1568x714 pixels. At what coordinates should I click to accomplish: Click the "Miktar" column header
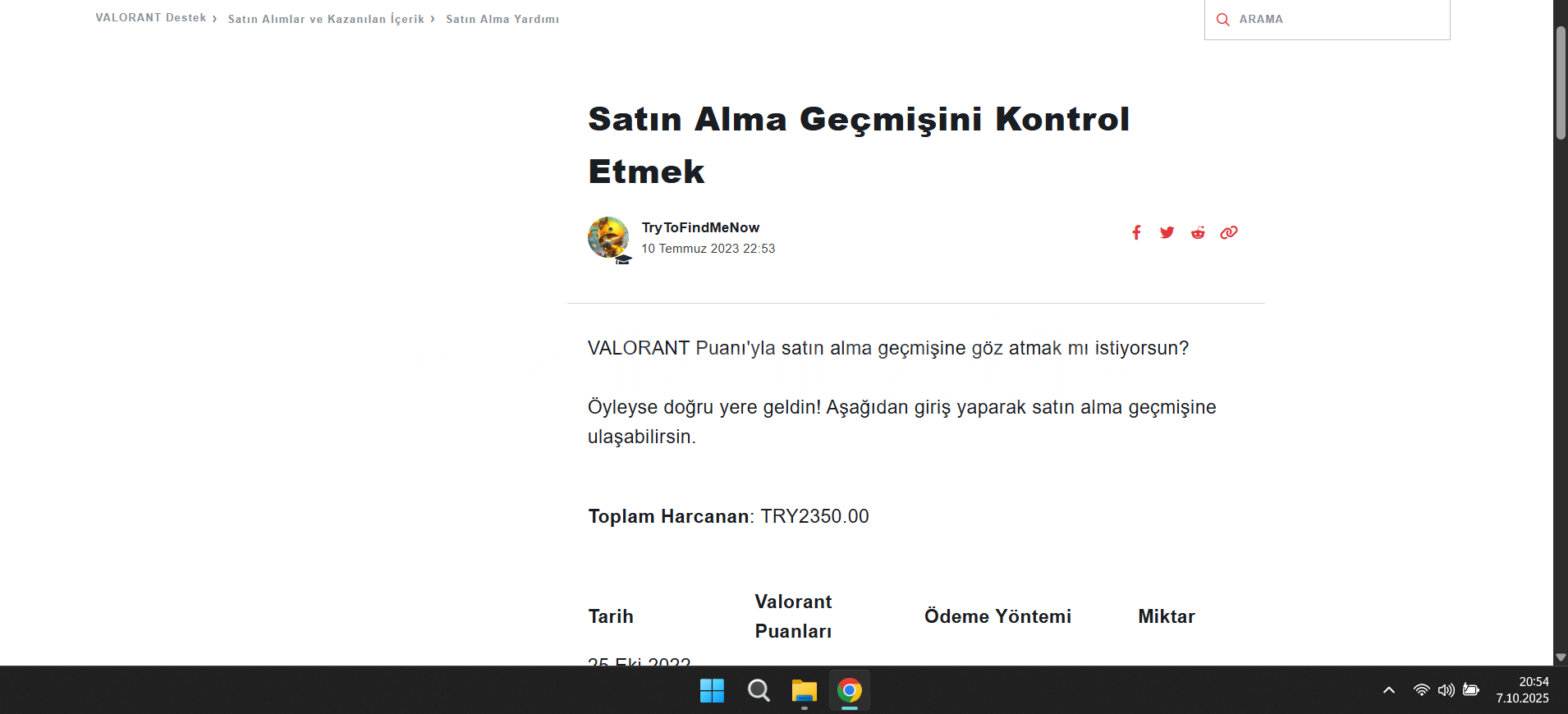click(1167, 616)
